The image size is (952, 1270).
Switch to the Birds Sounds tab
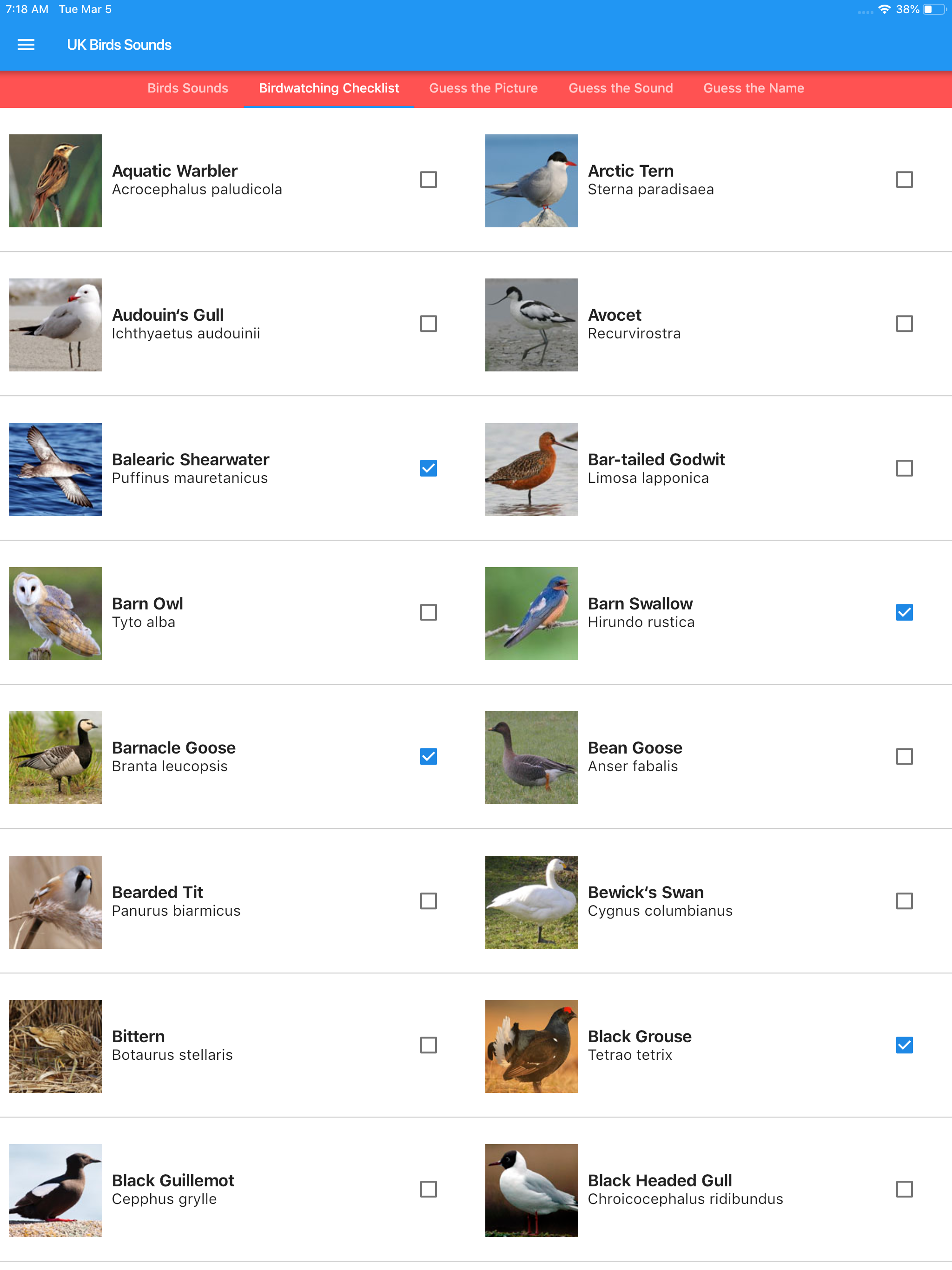[188, 88]
